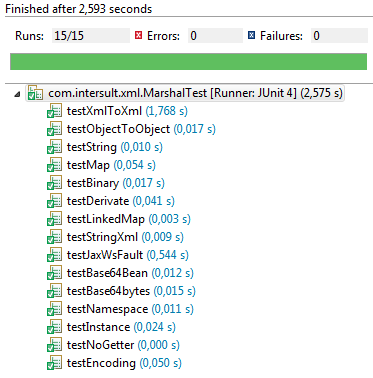
Task: Click the testJaxWsFault passed-test icon
Action: (x=54, y=255)
